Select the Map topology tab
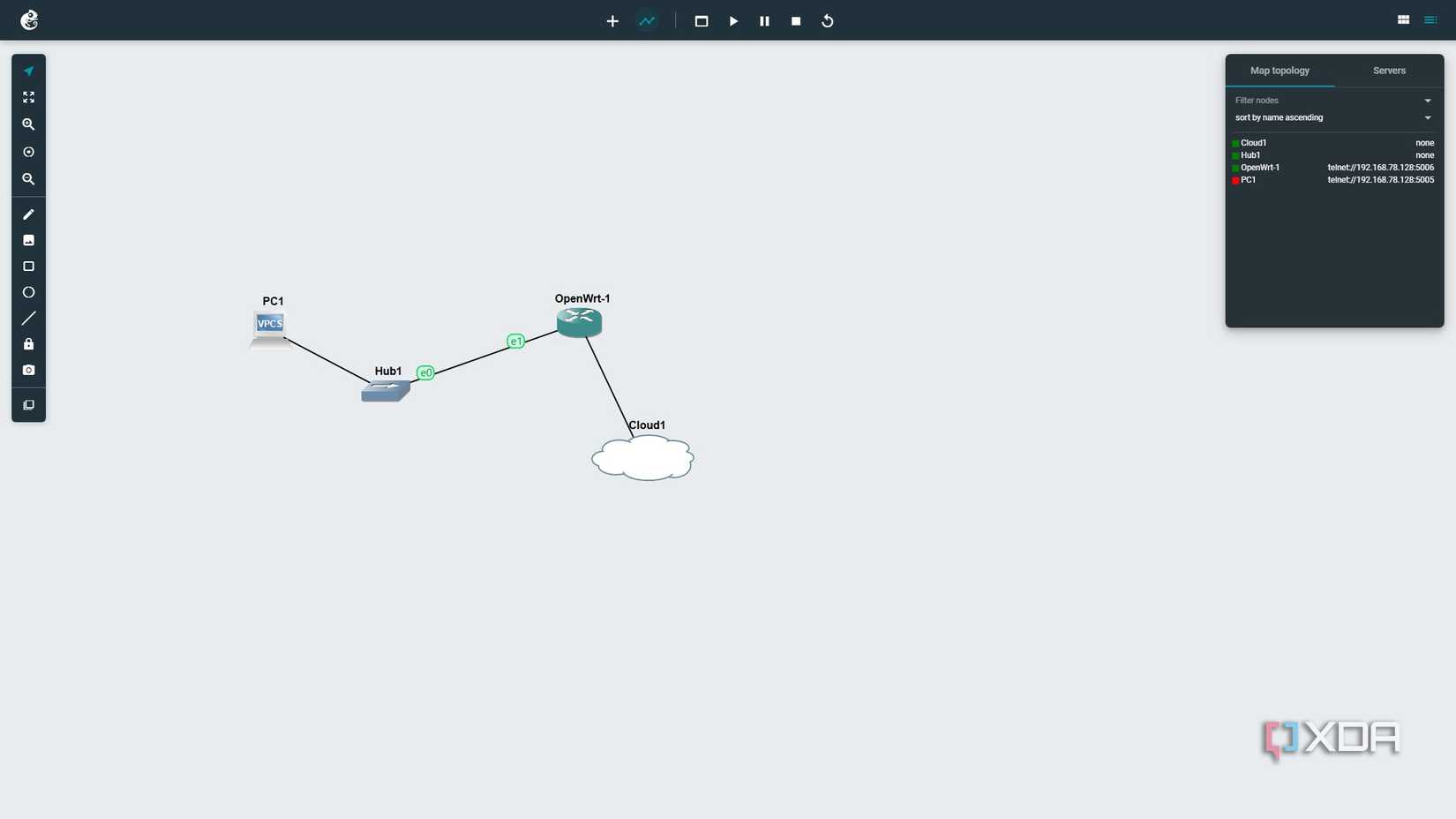The width and height of the screenshot is (1456, 819). tap(1280, 71)
